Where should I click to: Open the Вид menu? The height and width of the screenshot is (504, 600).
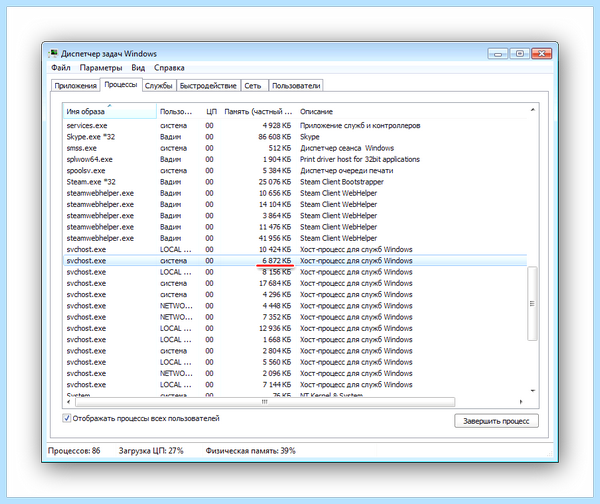pos(138,68)
